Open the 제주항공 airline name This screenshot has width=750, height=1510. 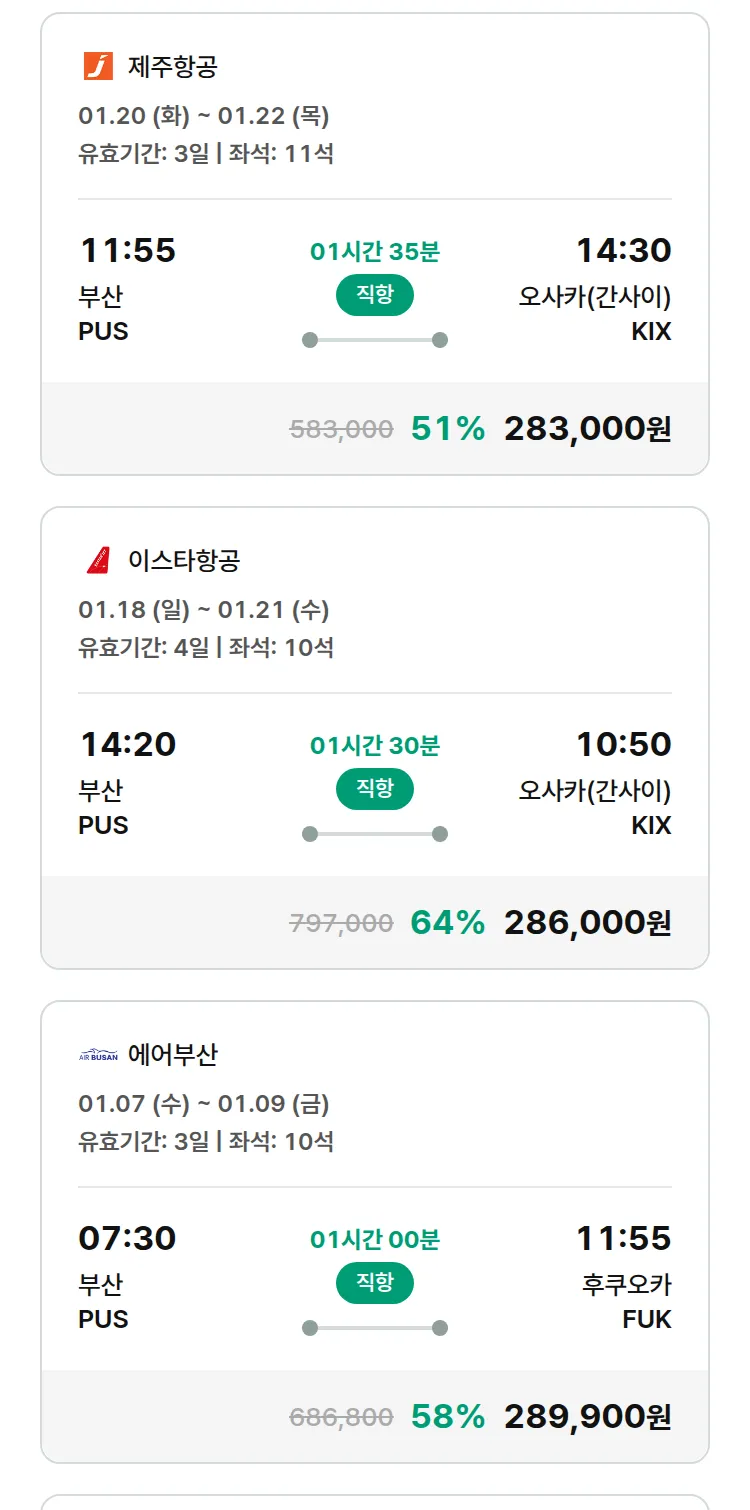(172, 67)
